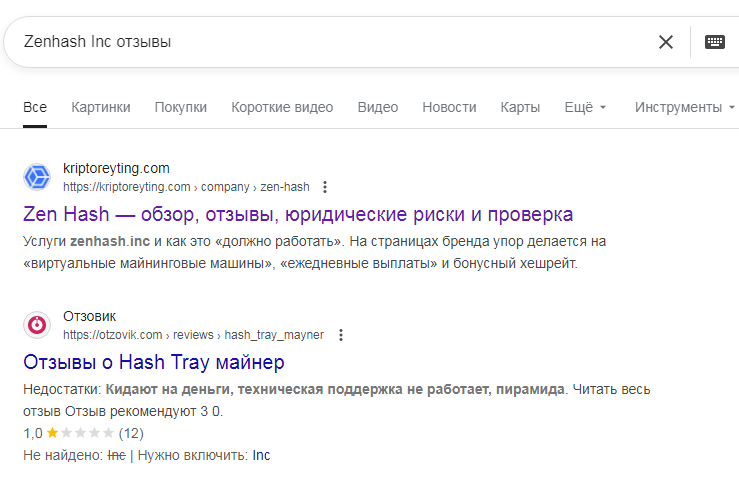Screen dimensions: 739x481
Task: Expand the Ещё dropdown menu
Action: coord(585,107)
